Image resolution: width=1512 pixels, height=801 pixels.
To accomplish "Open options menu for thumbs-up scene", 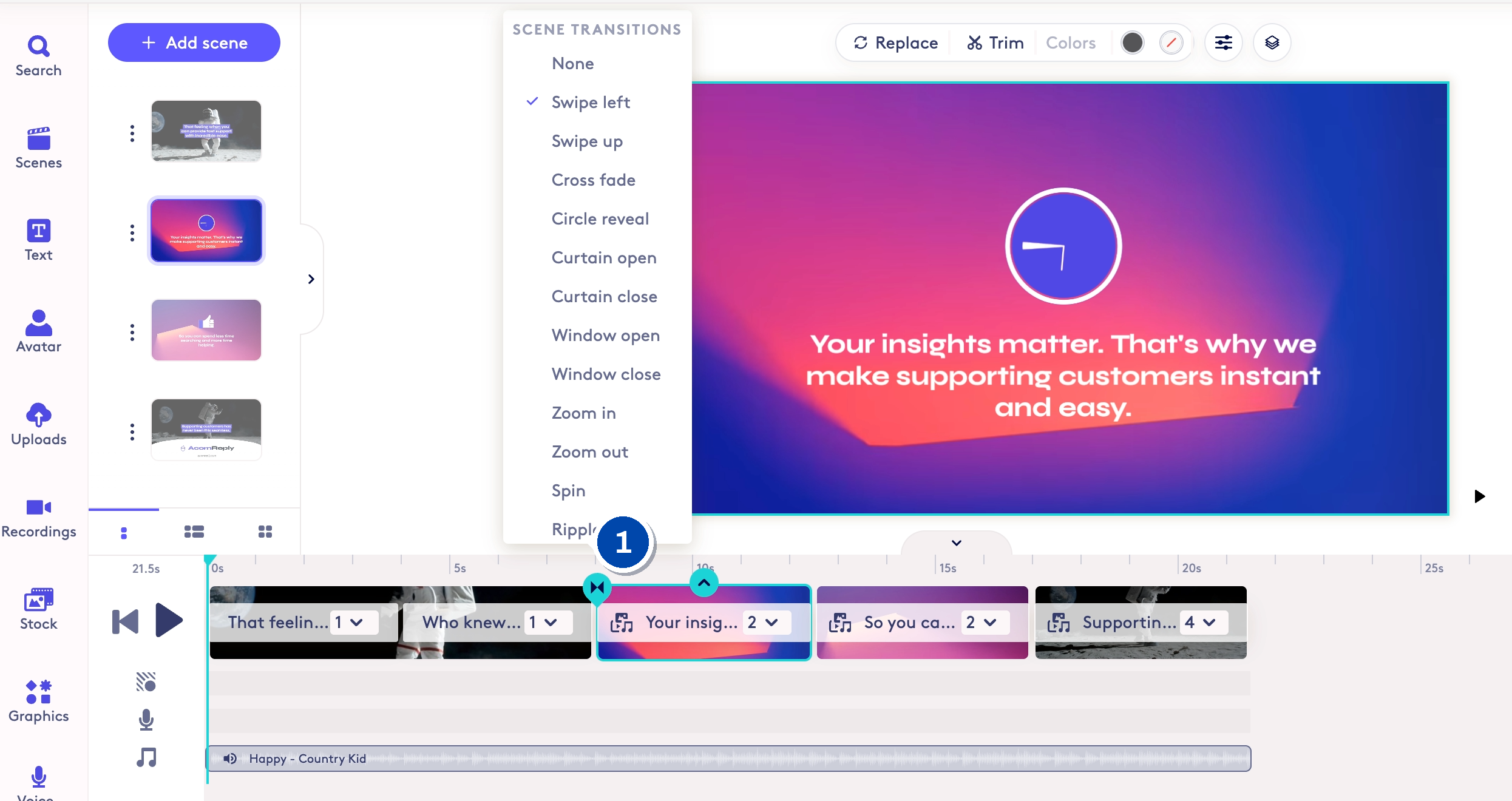I will tap(132, 333).
